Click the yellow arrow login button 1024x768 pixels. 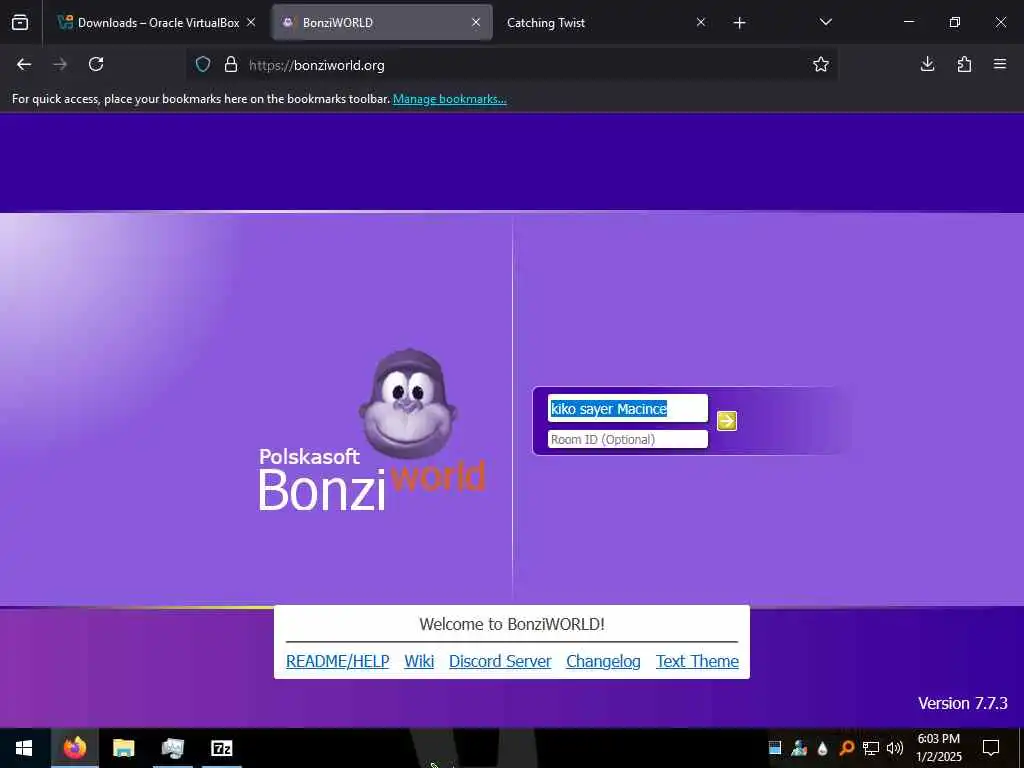(726, 421)
